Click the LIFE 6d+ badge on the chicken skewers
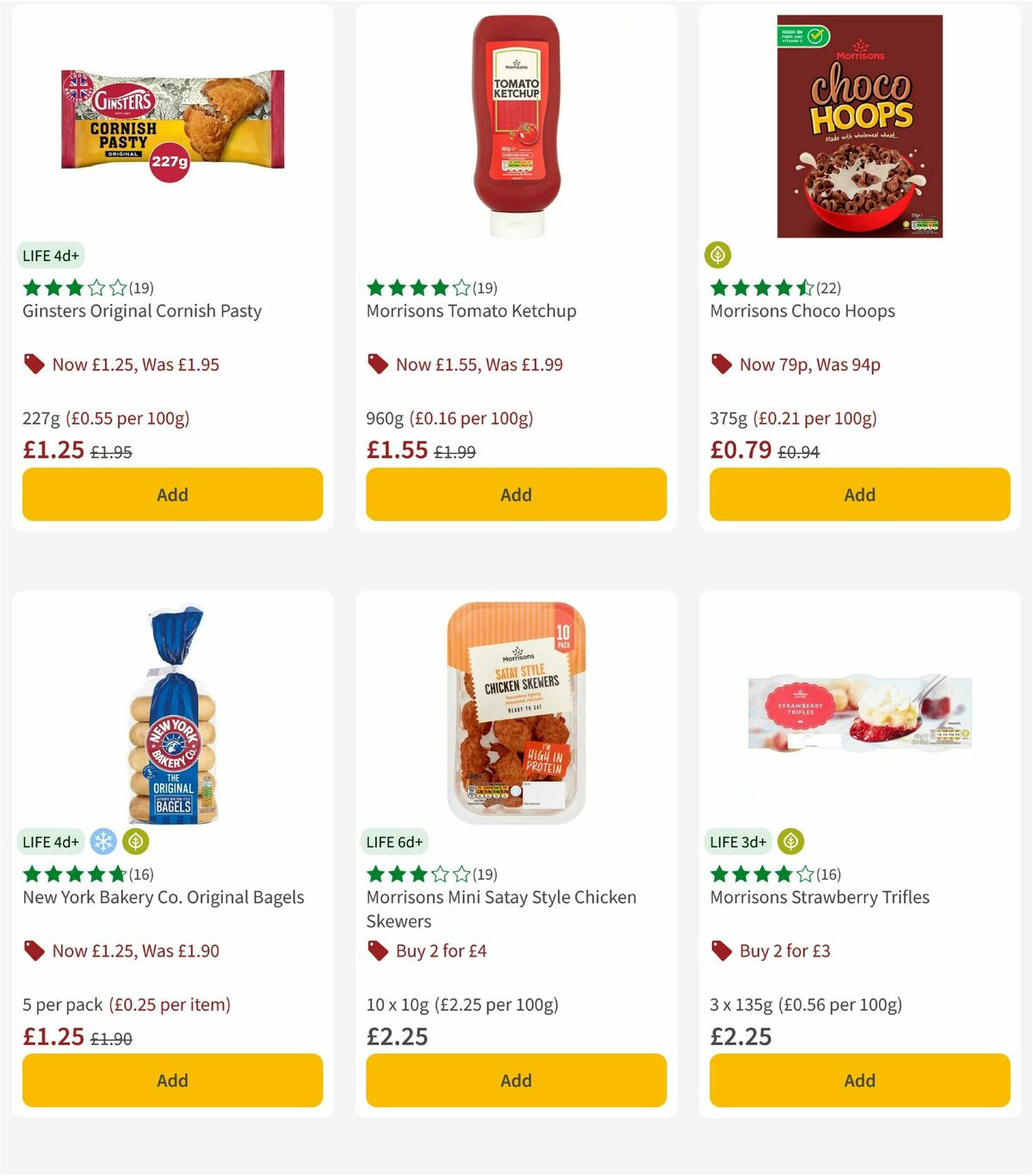This screenshot has width=1033, height=1176. click(x=394, y=842)
